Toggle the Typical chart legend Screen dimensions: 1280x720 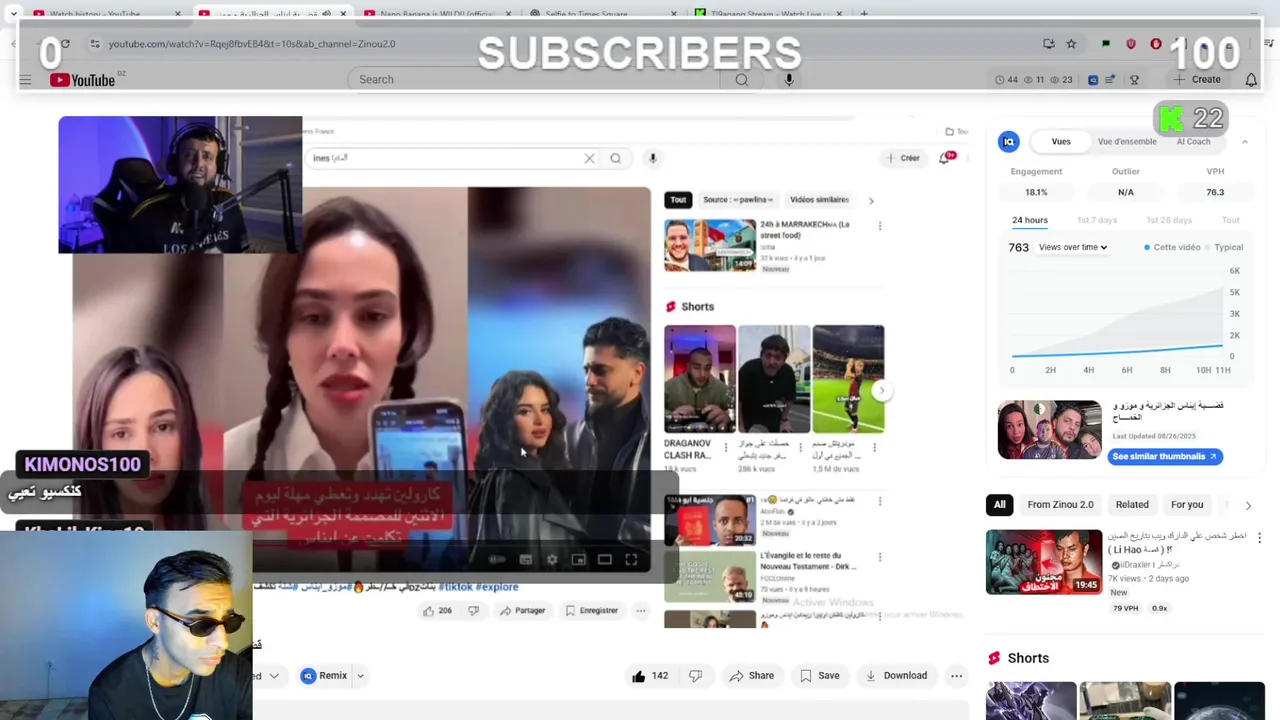(x=1224, y=247)
